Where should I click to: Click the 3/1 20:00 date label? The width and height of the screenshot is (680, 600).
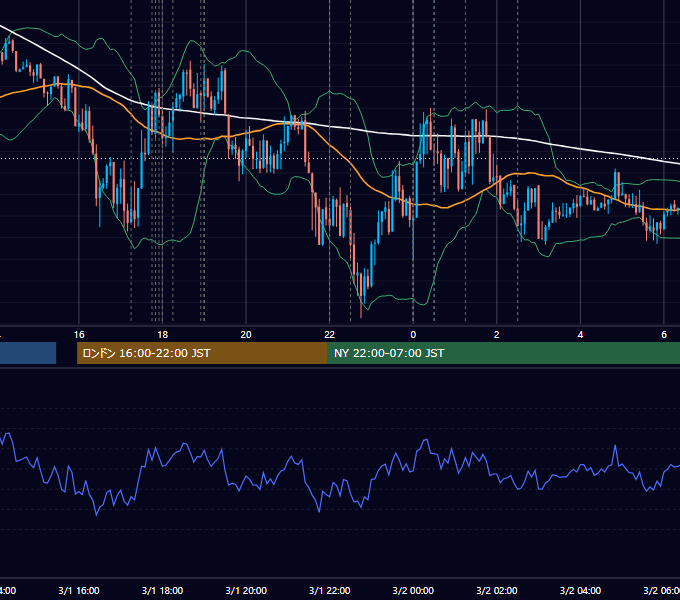246,591
